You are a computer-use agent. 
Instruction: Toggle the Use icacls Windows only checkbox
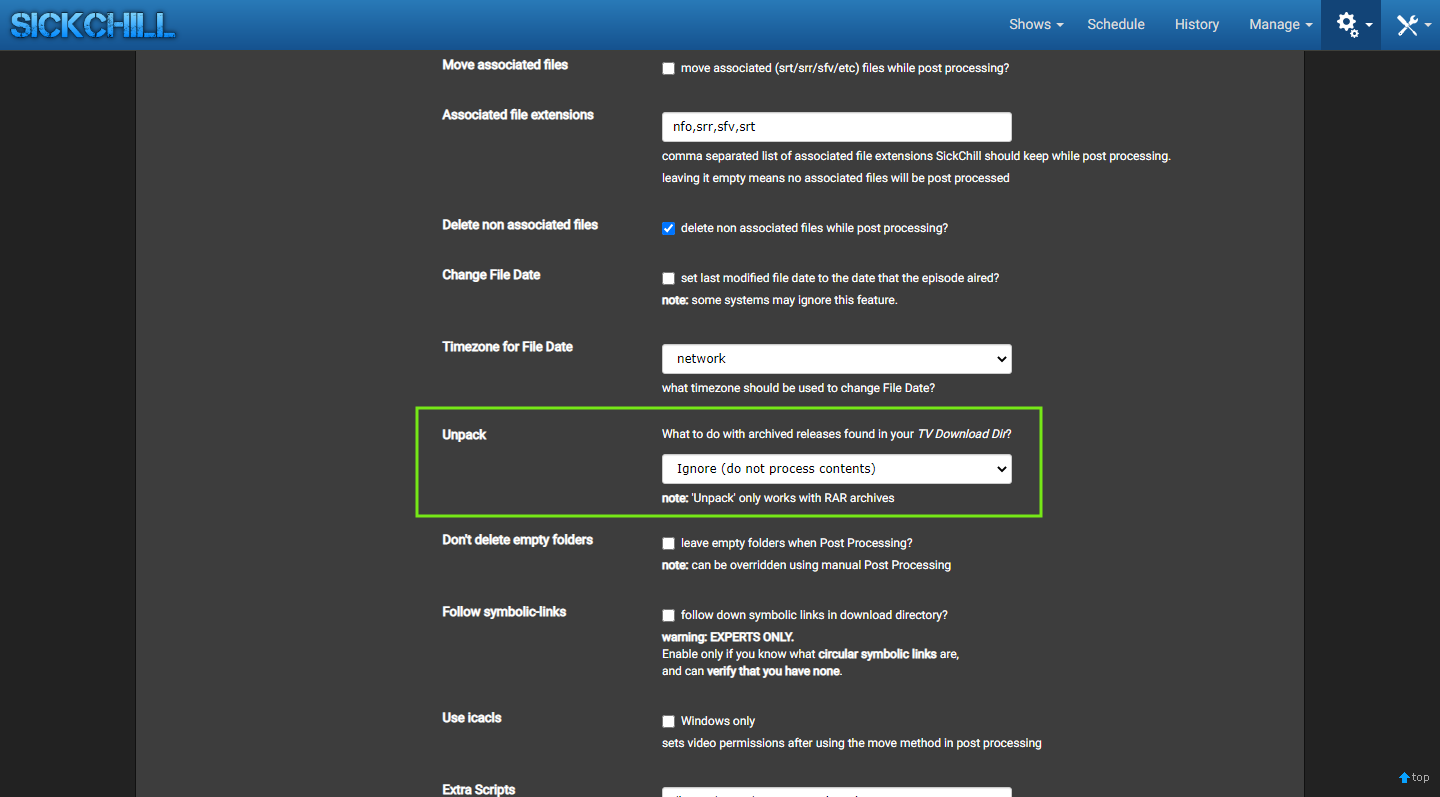point(668,721)
